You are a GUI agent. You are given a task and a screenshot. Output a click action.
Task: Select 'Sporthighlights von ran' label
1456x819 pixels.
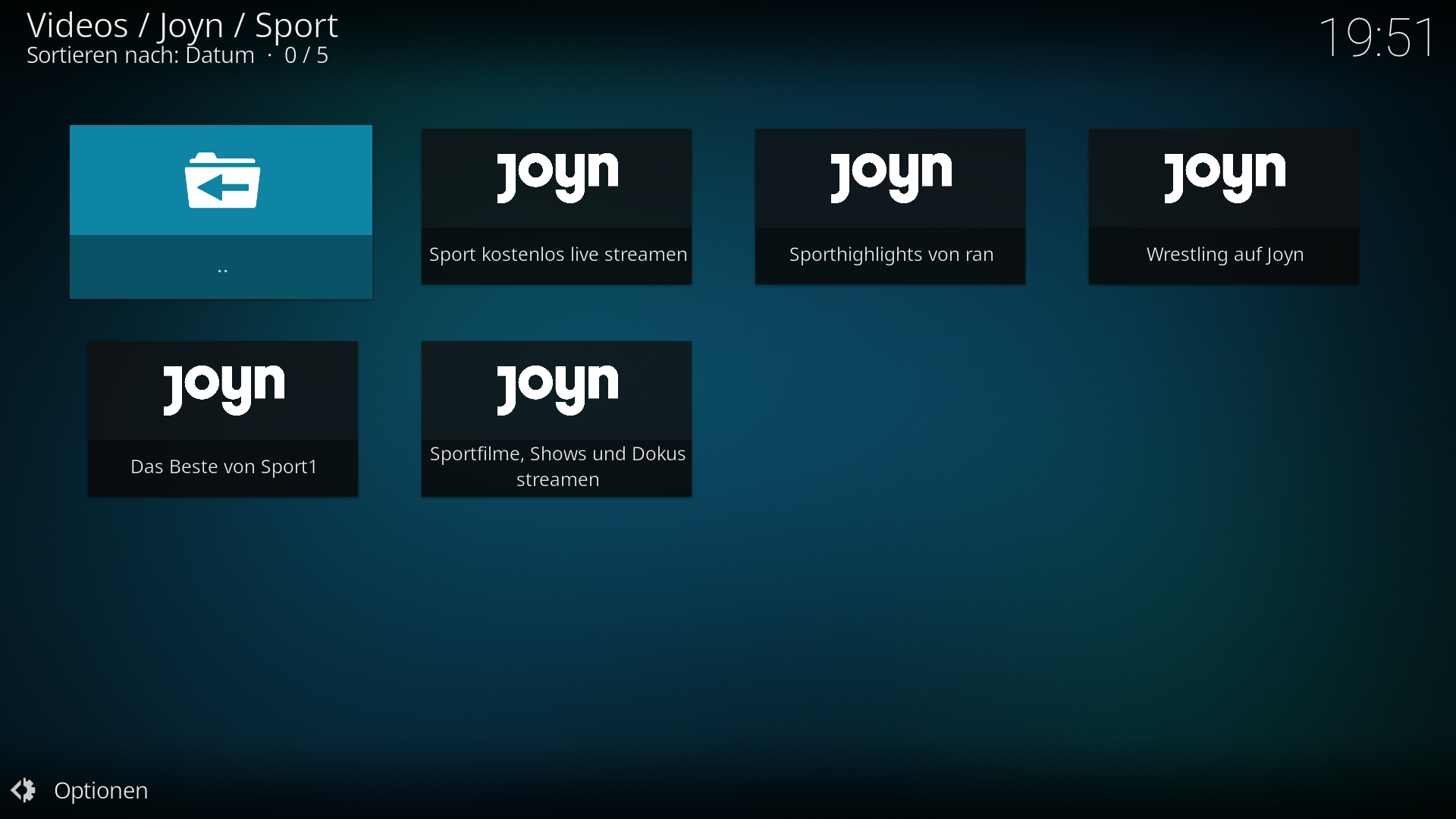pos(891,255)
